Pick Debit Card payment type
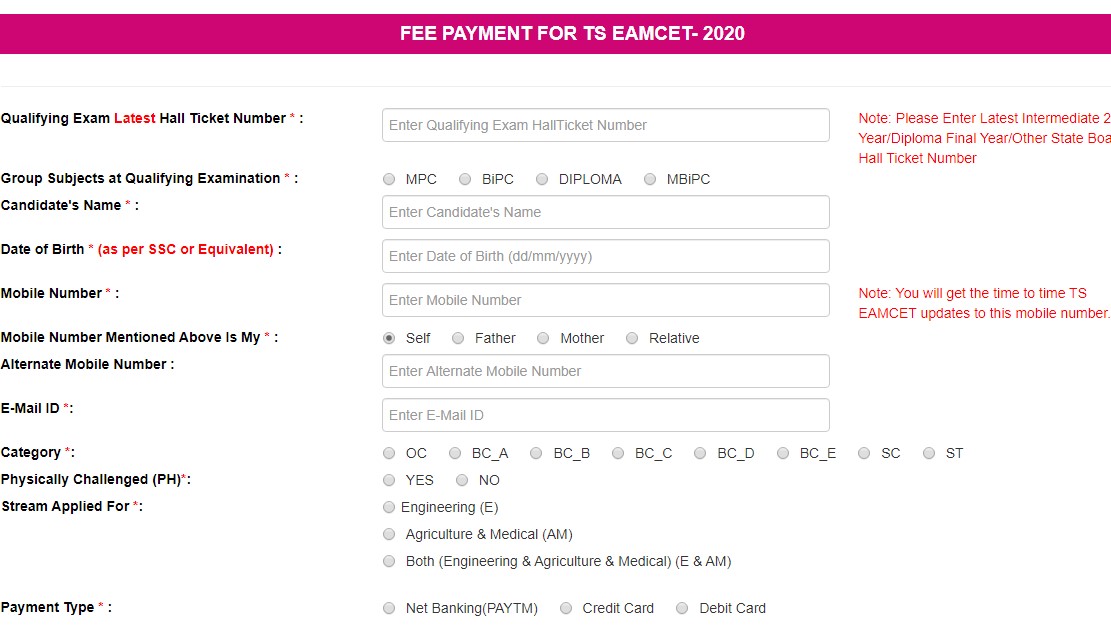Image resolution: width=1111 pixels, height=630 pixels. pos(683,609)
